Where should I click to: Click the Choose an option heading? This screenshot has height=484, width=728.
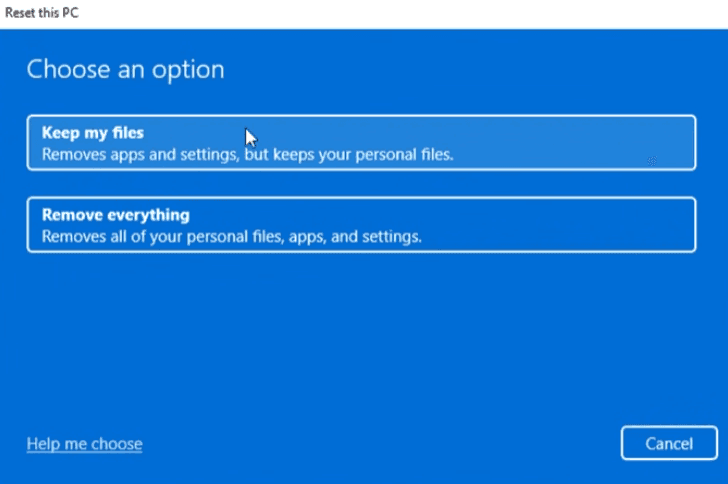[x=125, y=70]
